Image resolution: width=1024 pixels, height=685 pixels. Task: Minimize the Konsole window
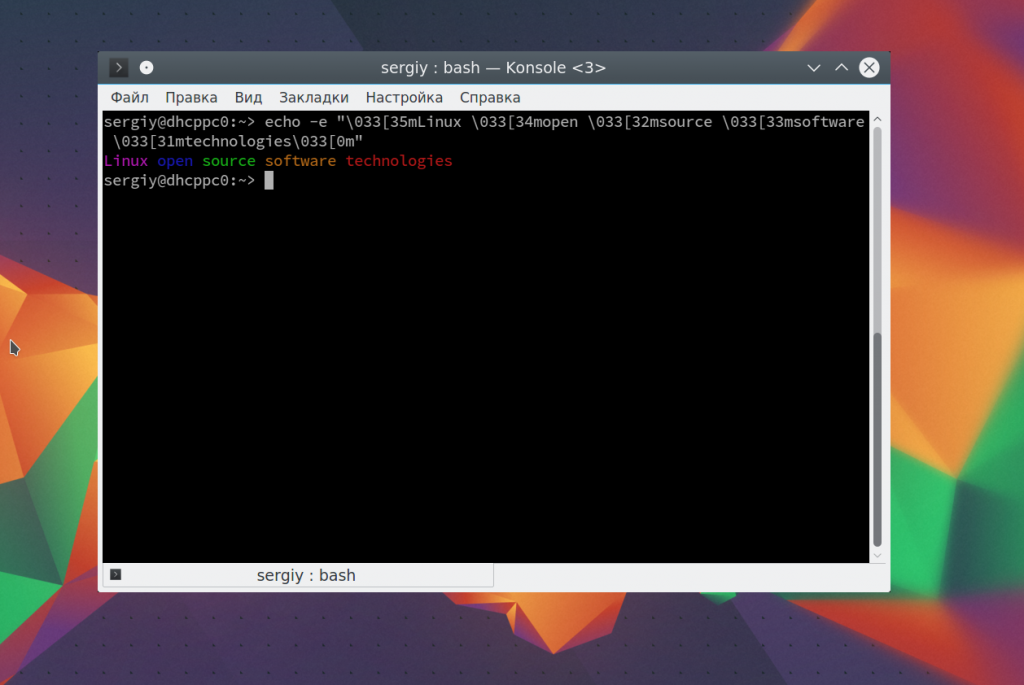[x=814, y=68]
